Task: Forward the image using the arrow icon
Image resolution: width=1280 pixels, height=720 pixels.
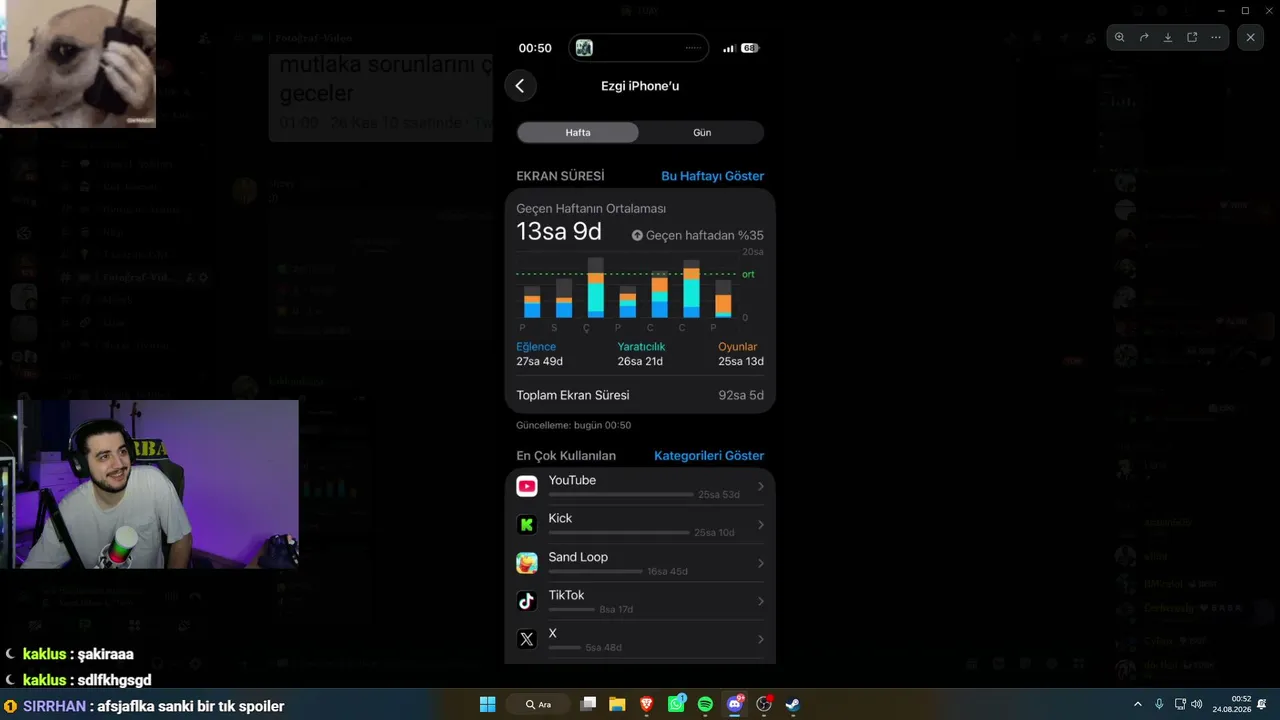Action: coord(1144,37)
